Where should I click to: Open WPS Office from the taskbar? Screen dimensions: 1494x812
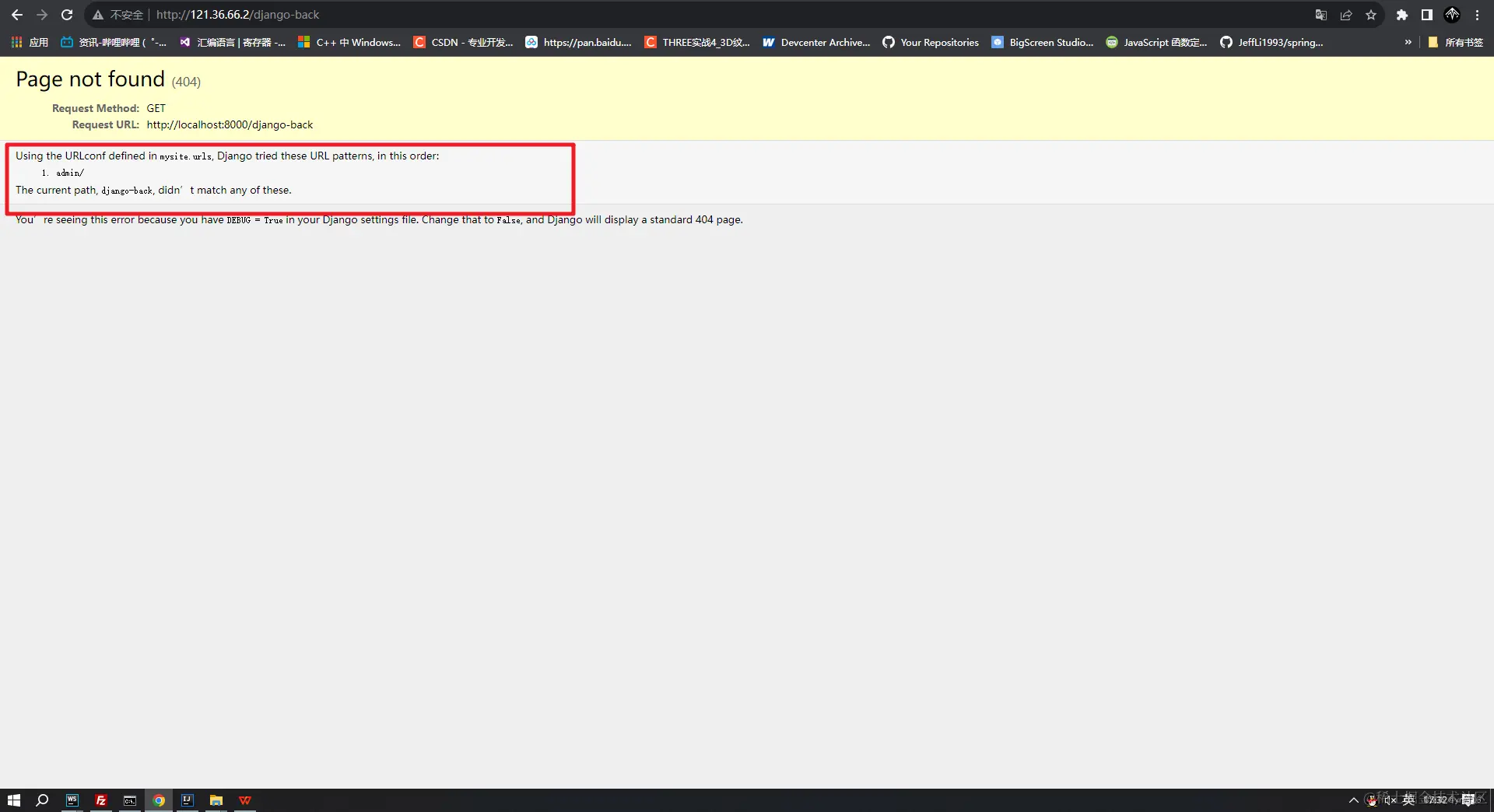(x=245, y=800)
